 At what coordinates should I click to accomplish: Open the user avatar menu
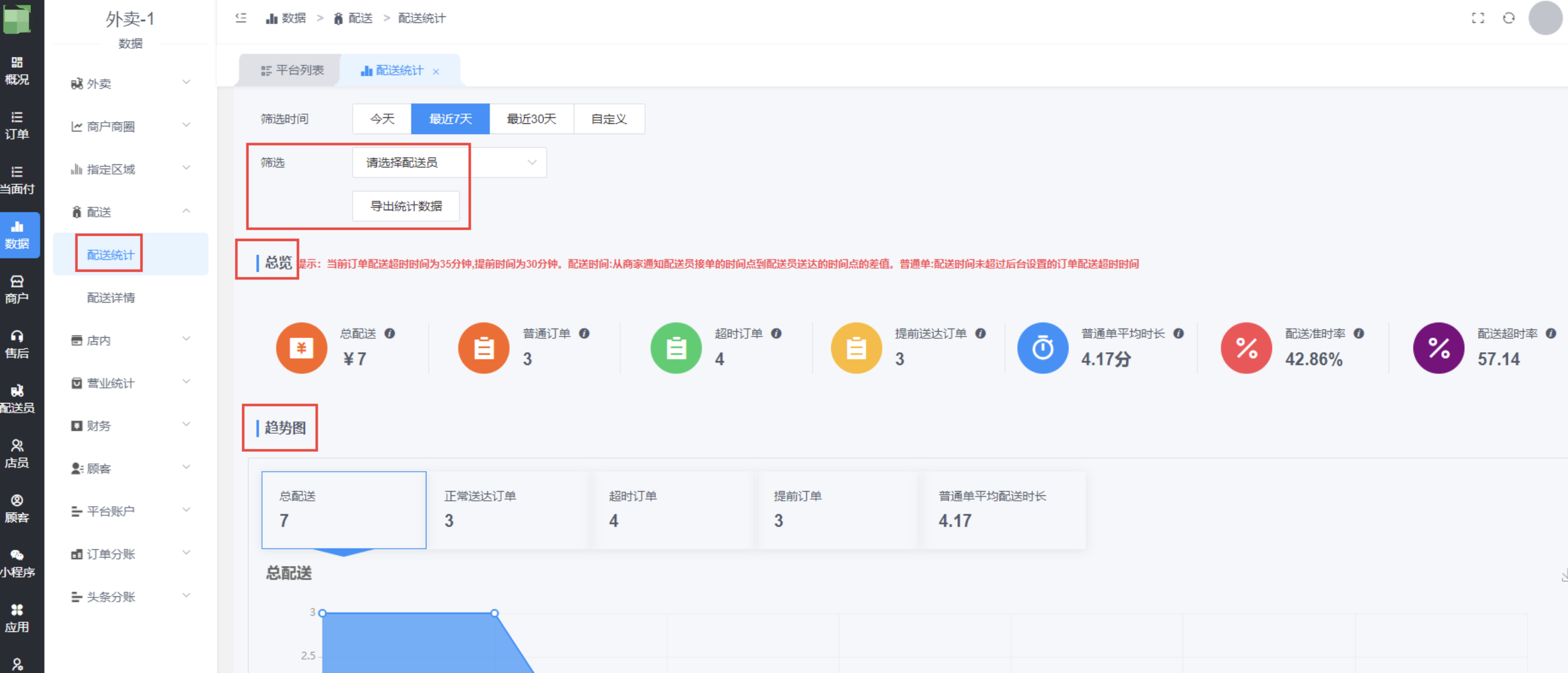[x=1545, y=18]
